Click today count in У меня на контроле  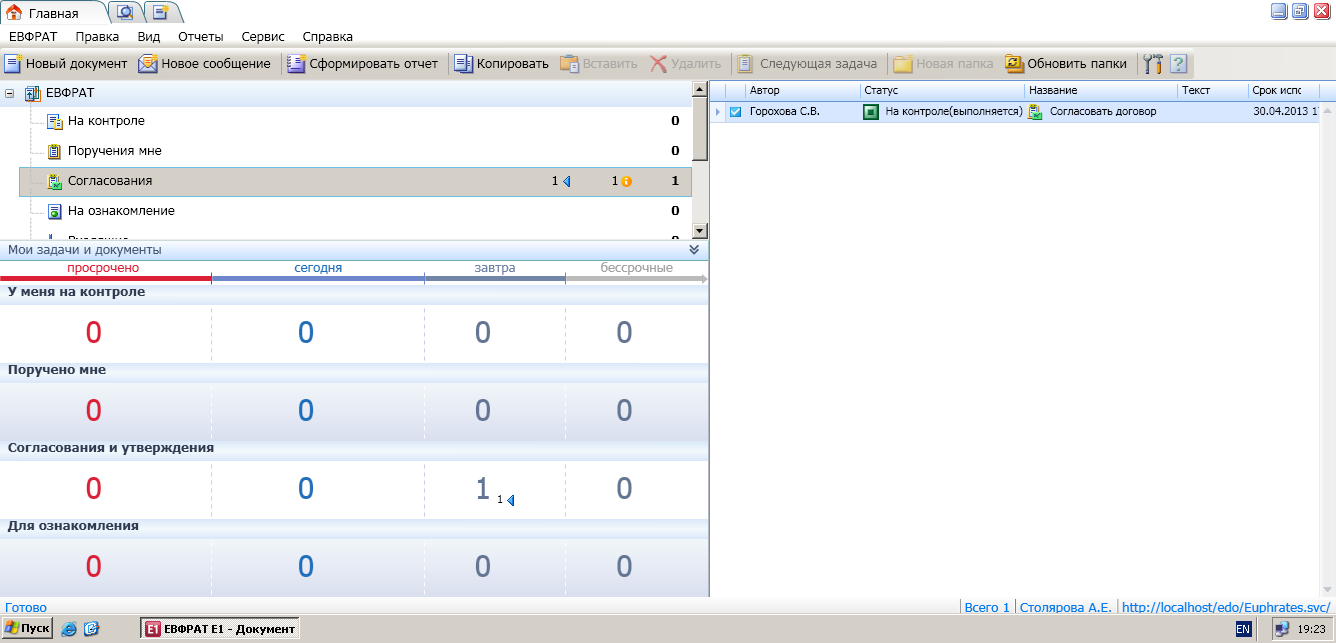click(305, 333)
